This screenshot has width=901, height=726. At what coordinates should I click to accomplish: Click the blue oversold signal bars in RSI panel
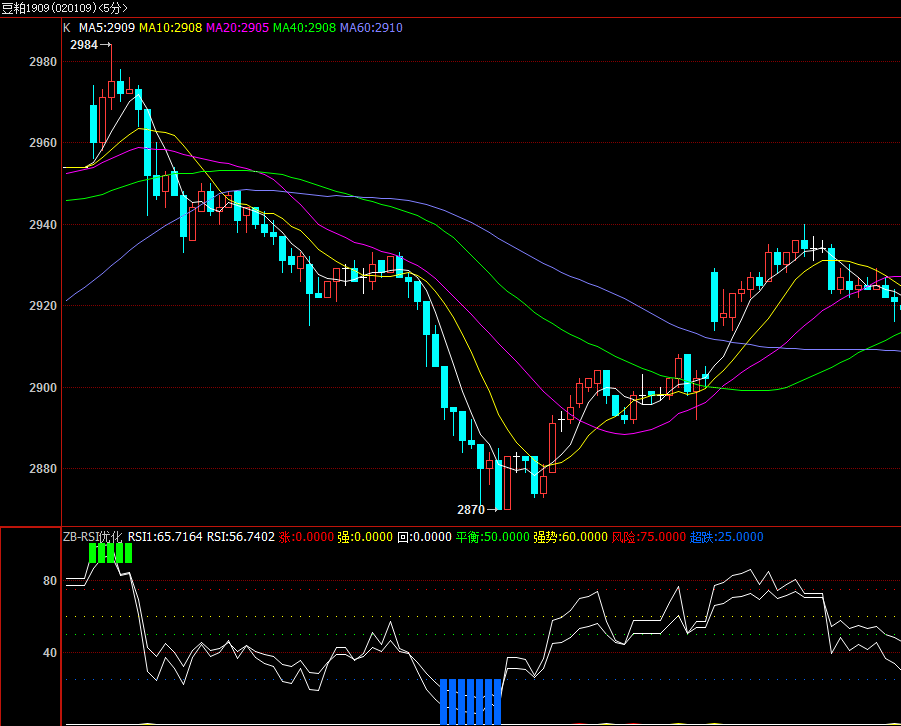click(x=470, y=701)
